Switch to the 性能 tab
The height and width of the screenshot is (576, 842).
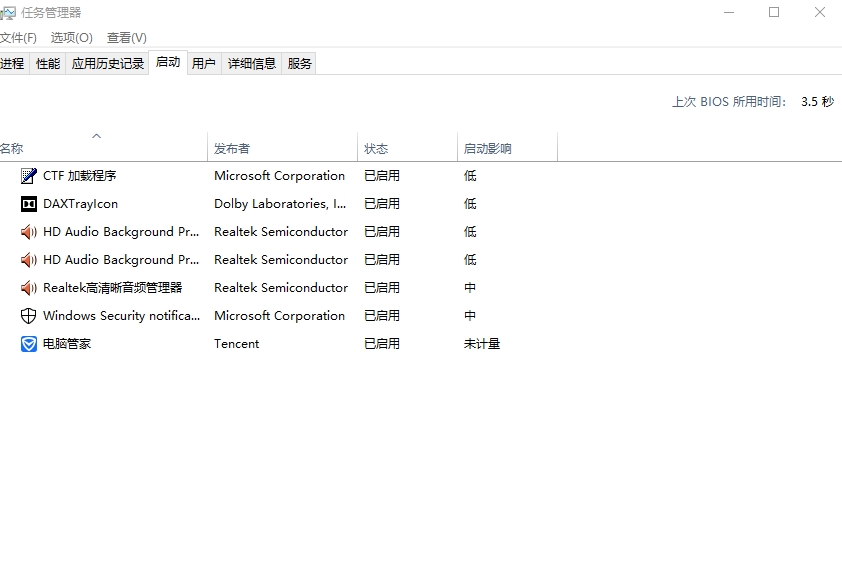pos(48,63)
